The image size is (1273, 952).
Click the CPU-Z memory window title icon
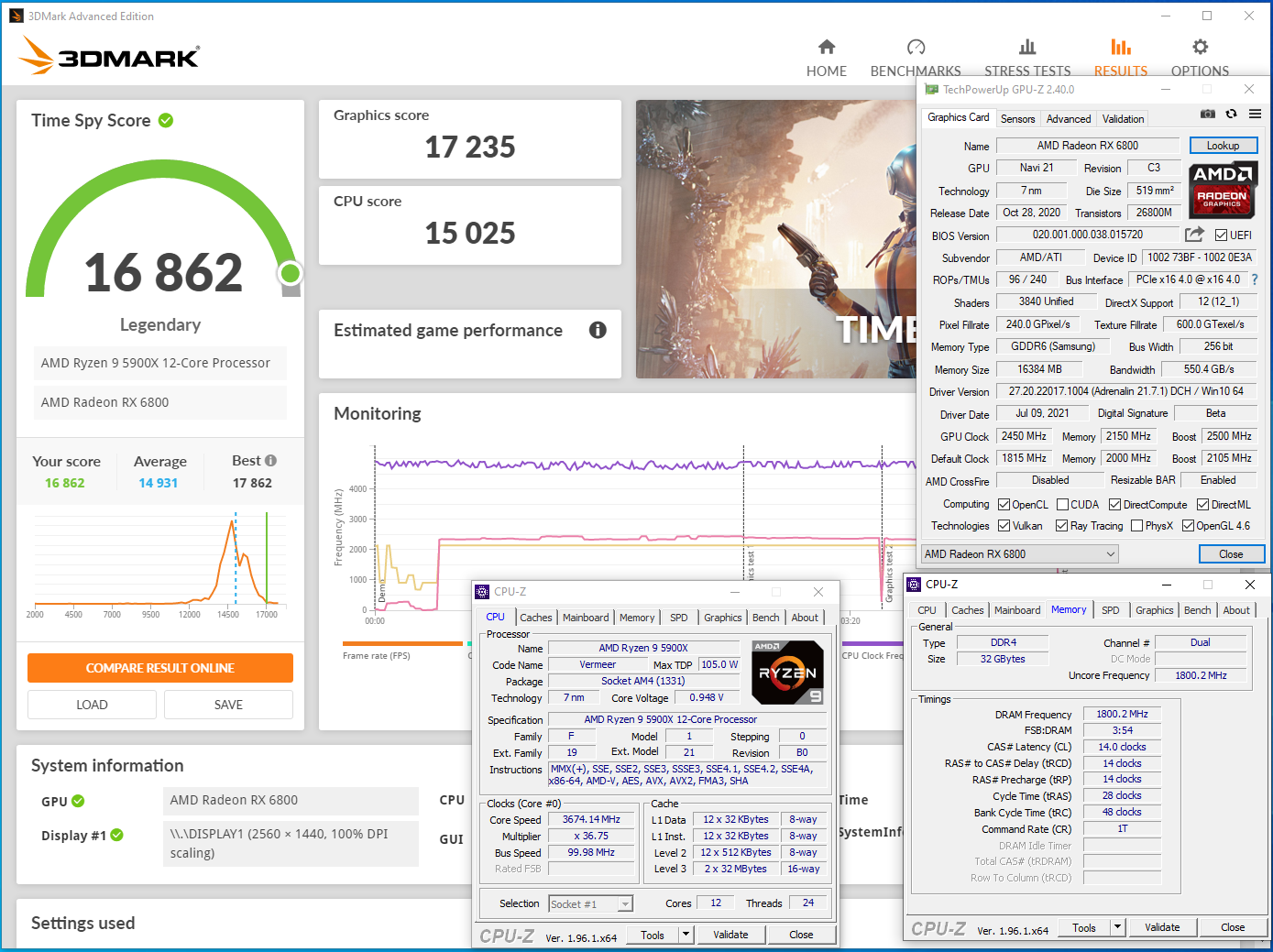click(x=914, y=584)
